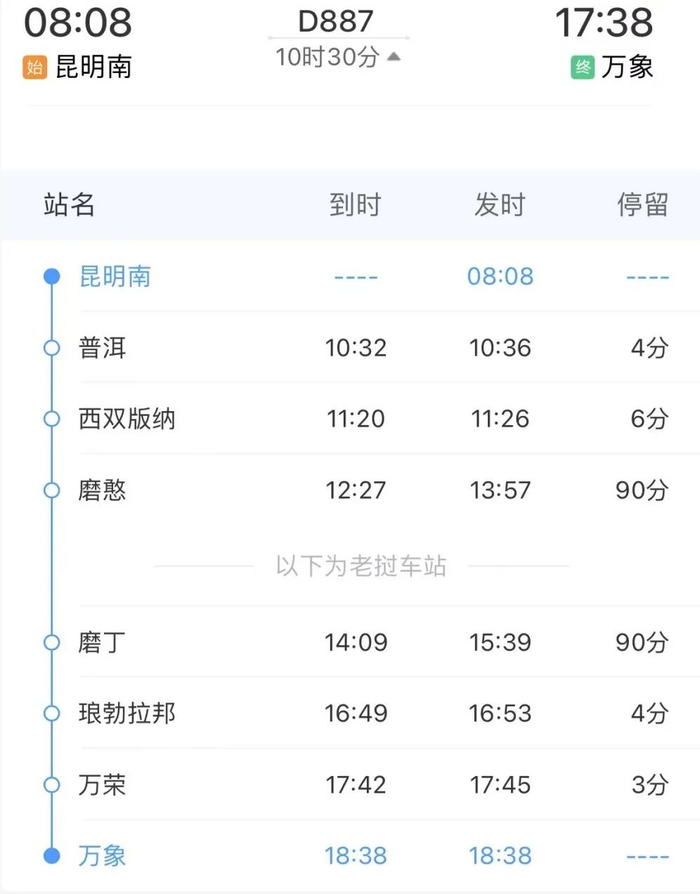700x894 pixels.
Task: Click the 琅勃拉邦 stop circle marker
Action: click(x=52, y=714)
